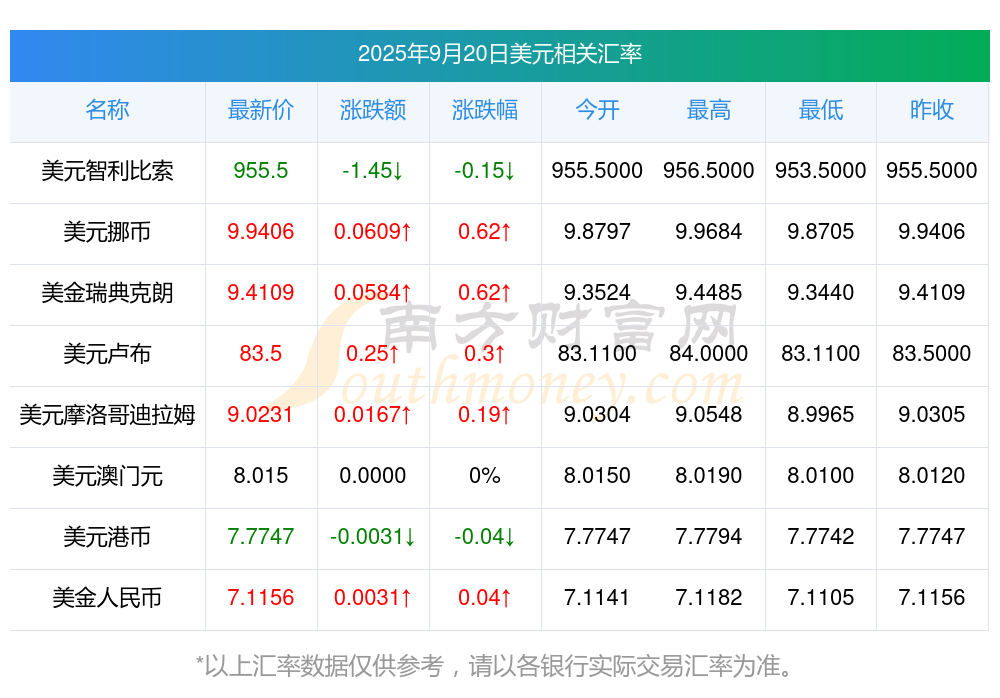Screen dimensions: 1000x698
Task: Click the 美元卢布 currency name
Action: click(x=107, y=354)
